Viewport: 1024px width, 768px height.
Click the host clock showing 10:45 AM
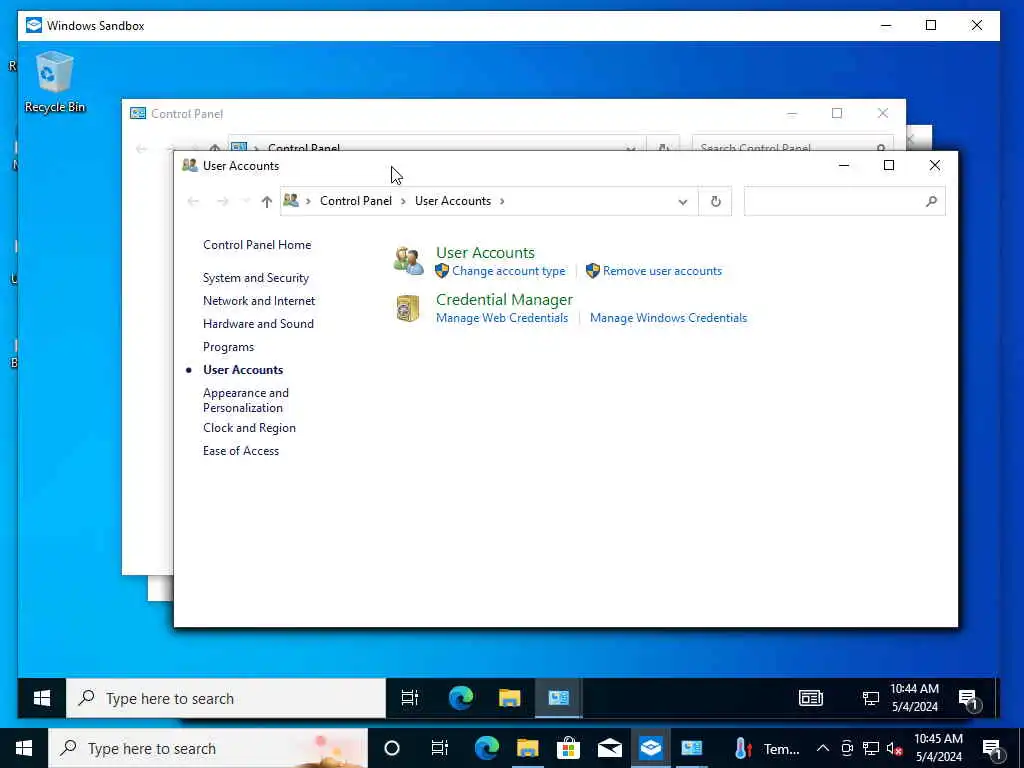pos(938,748)
